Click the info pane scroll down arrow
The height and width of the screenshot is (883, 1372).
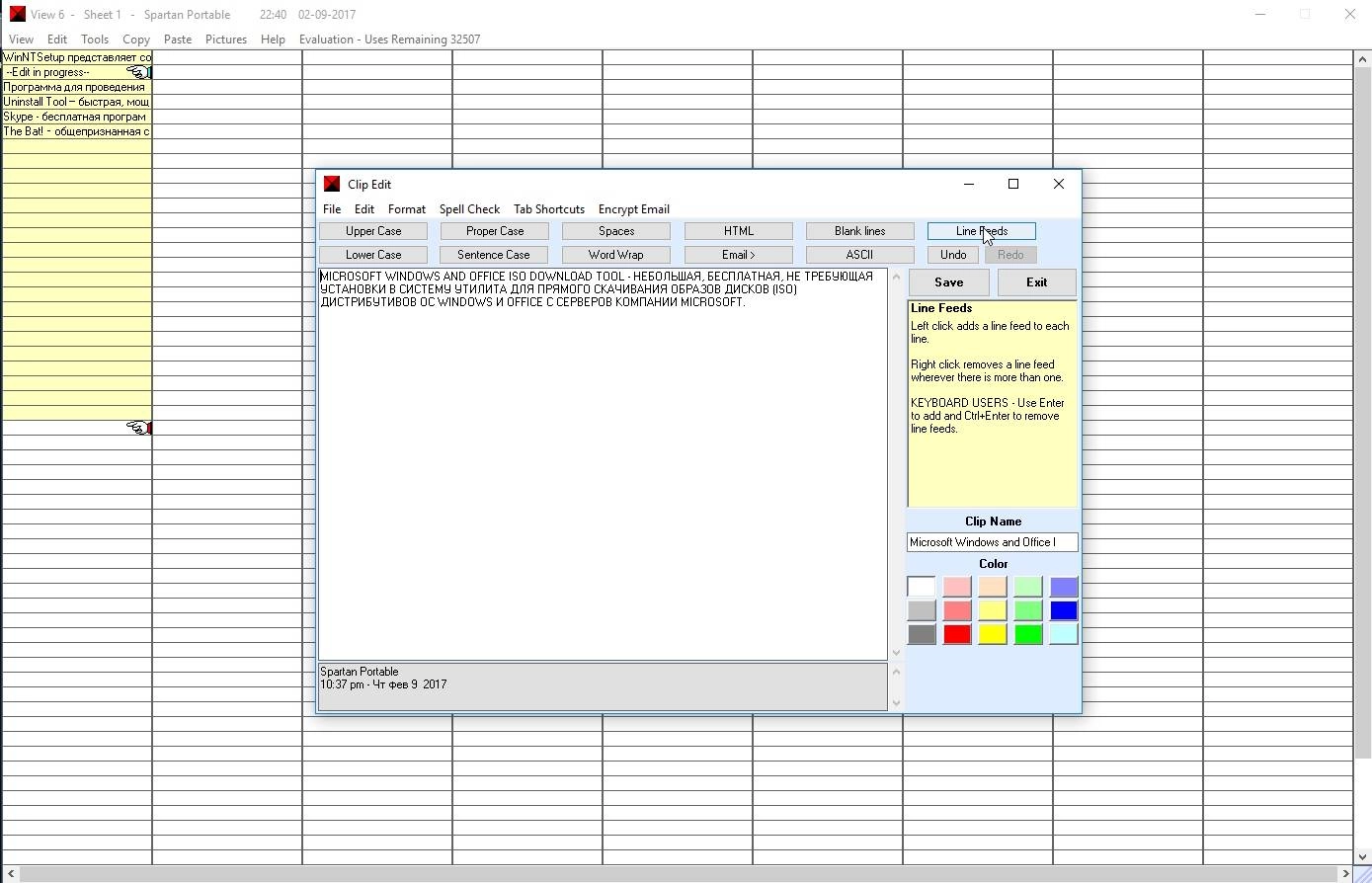pyautogui.click(x=896, y=702)
